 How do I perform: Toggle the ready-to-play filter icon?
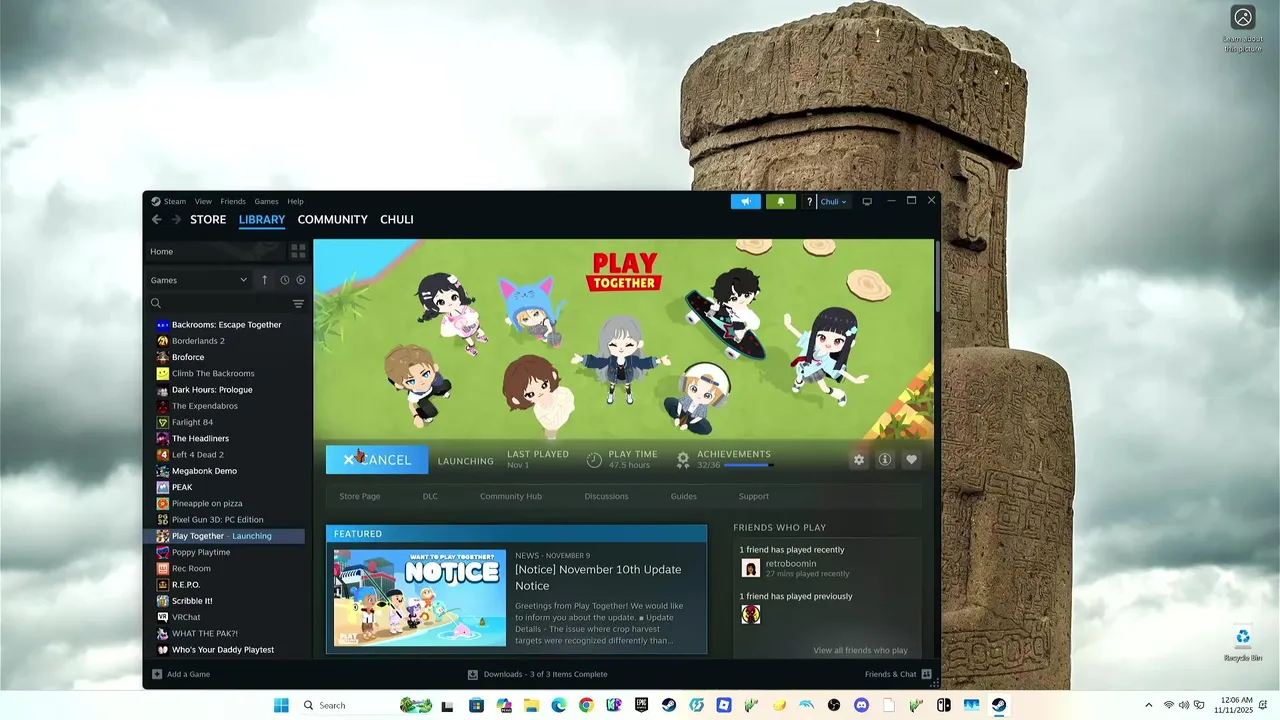(x=300, y=280)
